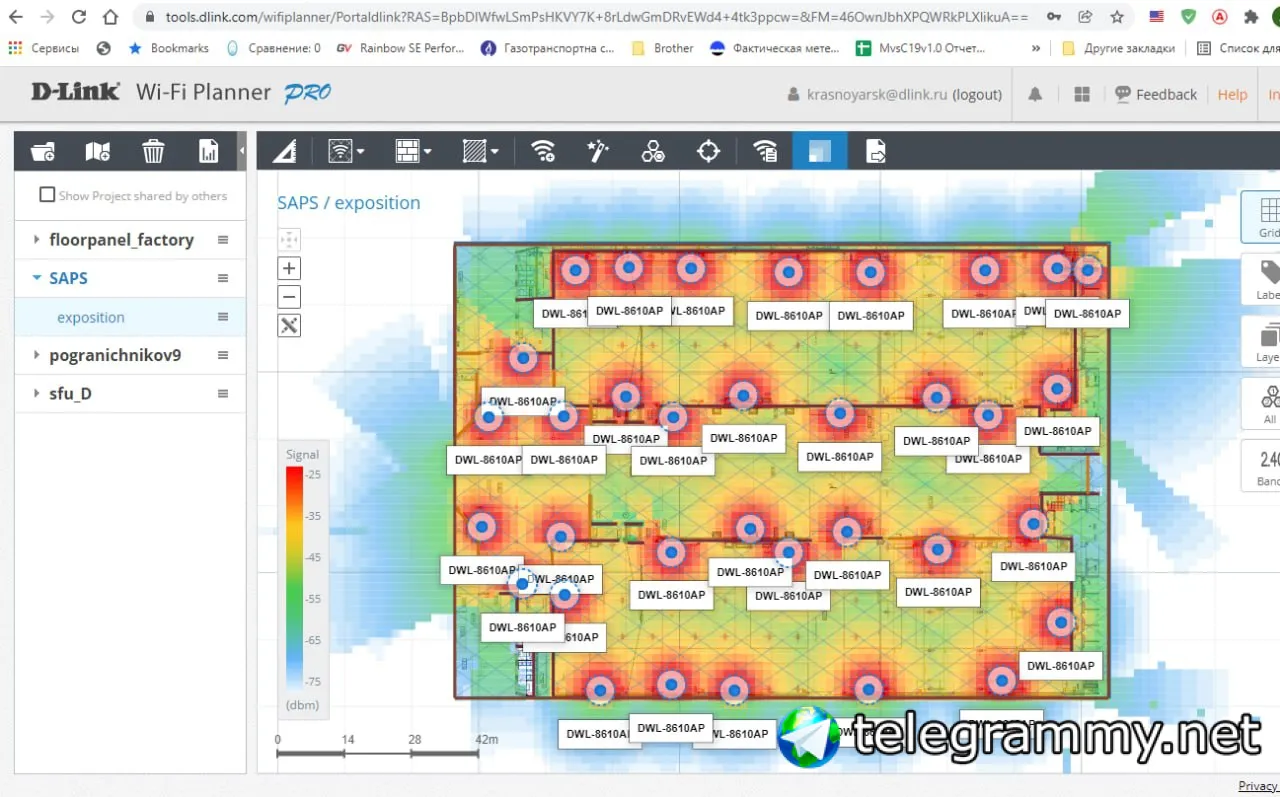The height and width of the screenshot is (797, 1280).
Task: Expand the floorpanel_factory project arrow
Action: [37, 240]
